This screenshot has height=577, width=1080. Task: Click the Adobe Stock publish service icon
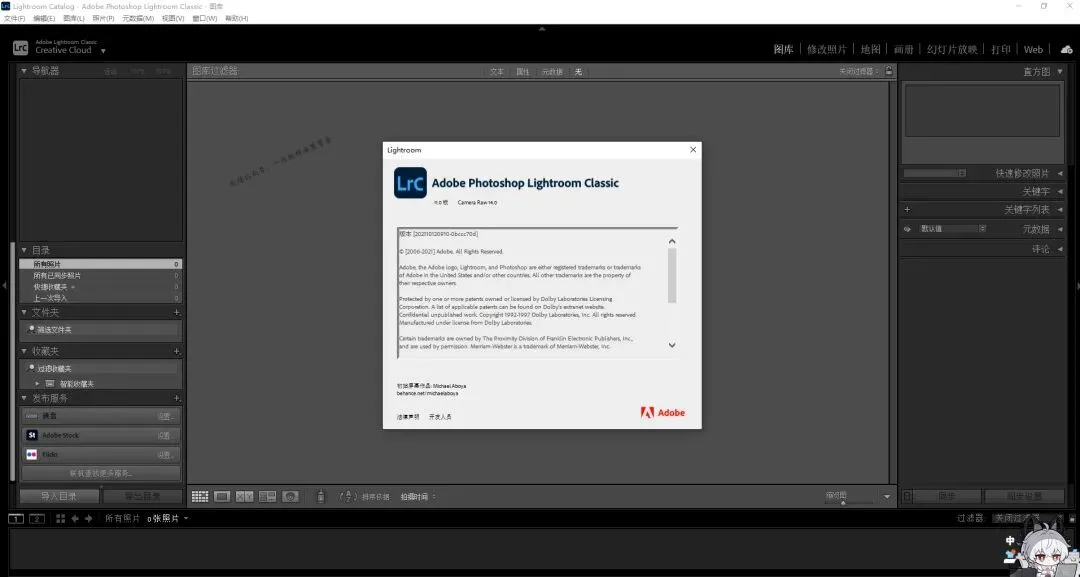(x=32, y=435)
